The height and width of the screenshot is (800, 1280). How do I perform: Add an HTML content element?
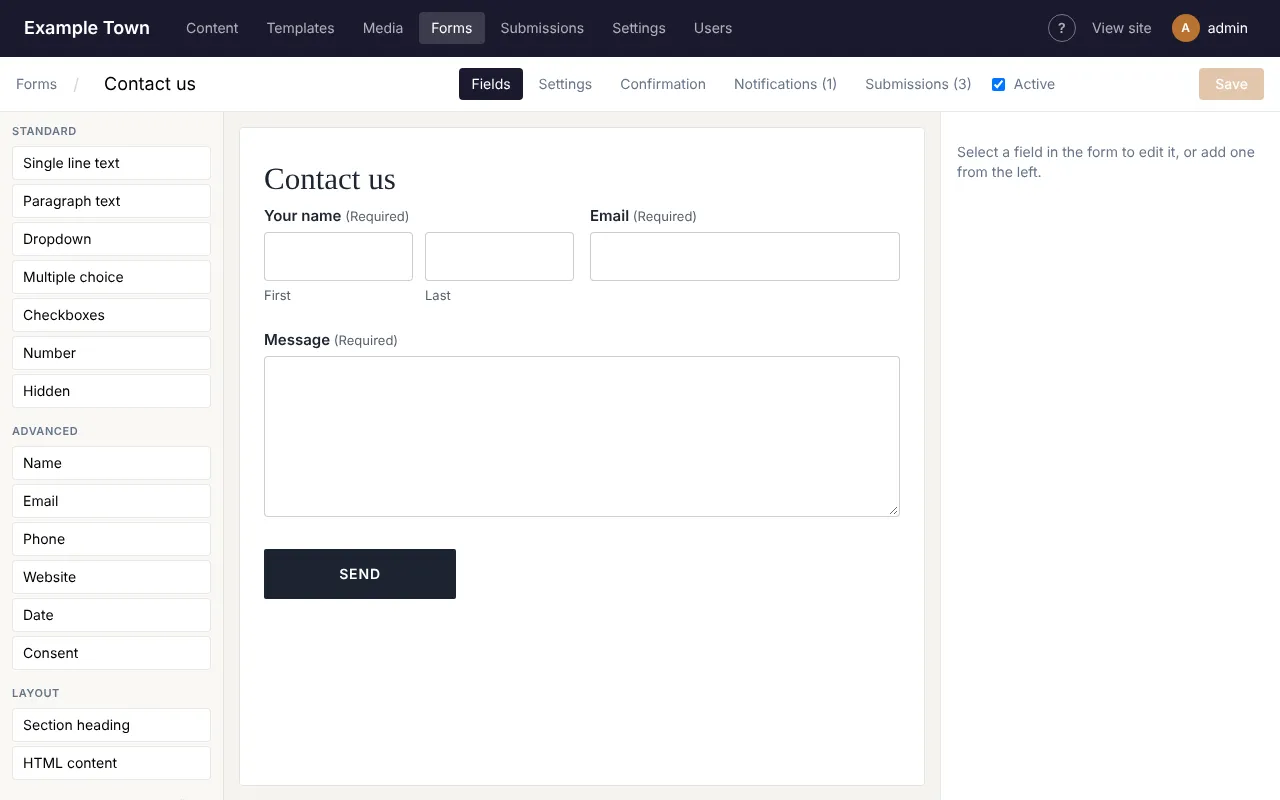coord(111,763)
